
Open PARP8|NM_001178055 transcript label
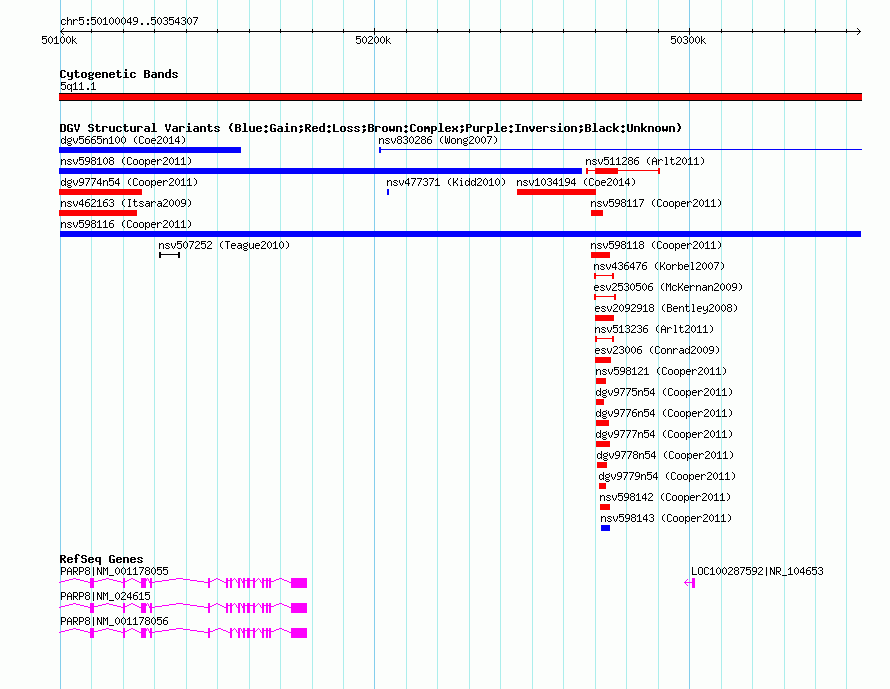(114, 571)
